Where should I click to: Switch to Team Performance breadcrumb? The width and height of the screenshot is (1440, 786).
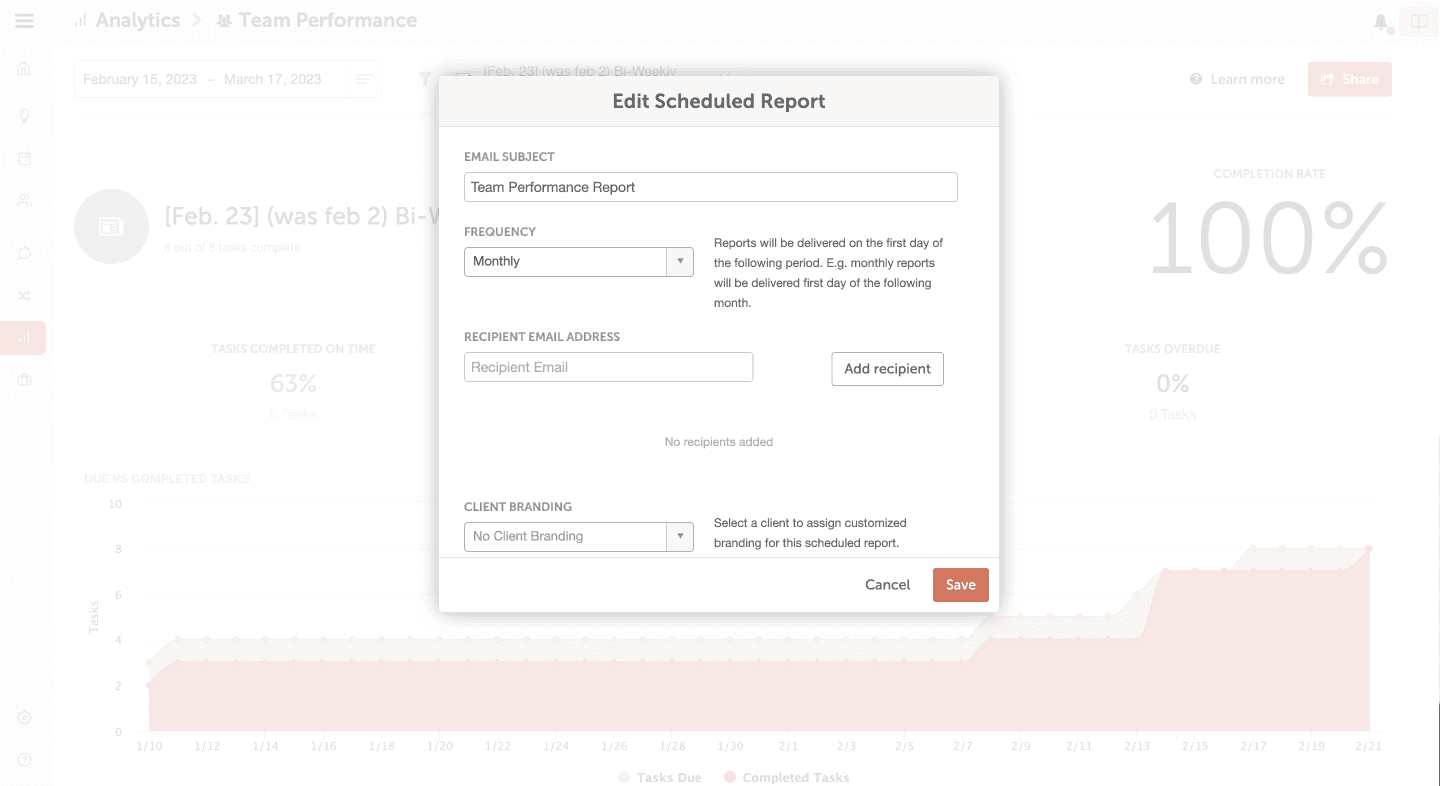tap(316, 20)
